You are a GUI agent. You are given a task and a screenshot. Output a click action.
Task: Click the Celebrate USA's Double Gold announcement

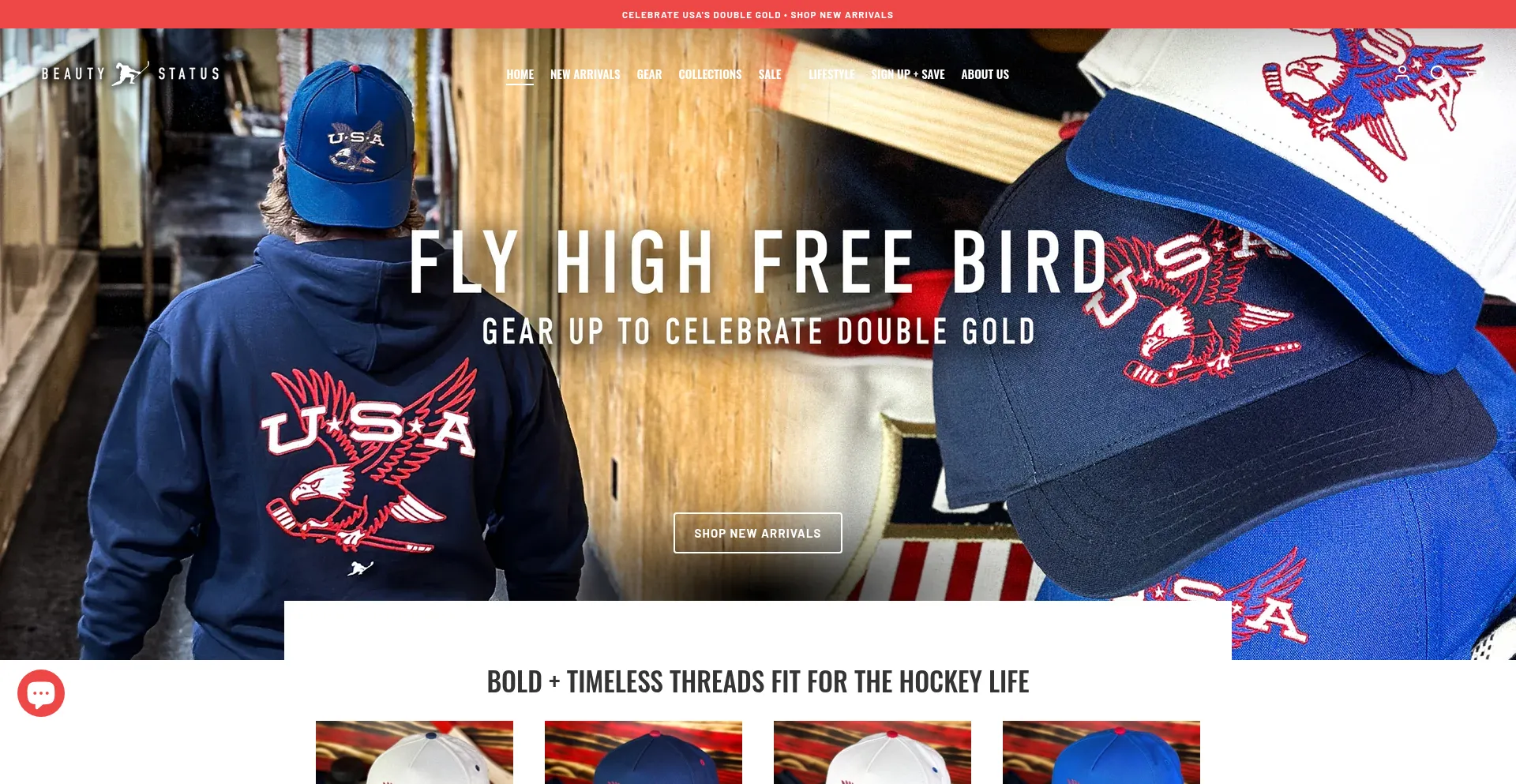pos(758,15)
